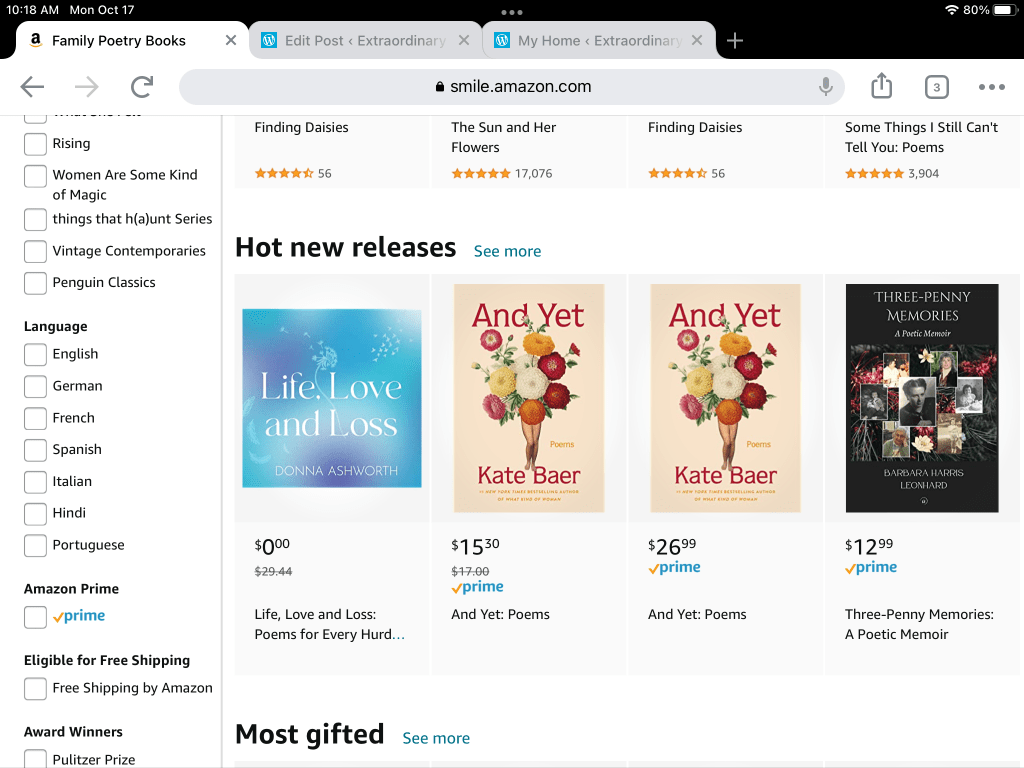Enable the Amazon Prime filter checkbox
Image resolution: width=1024 pixels, height=768 pixels.
[35, 617]
